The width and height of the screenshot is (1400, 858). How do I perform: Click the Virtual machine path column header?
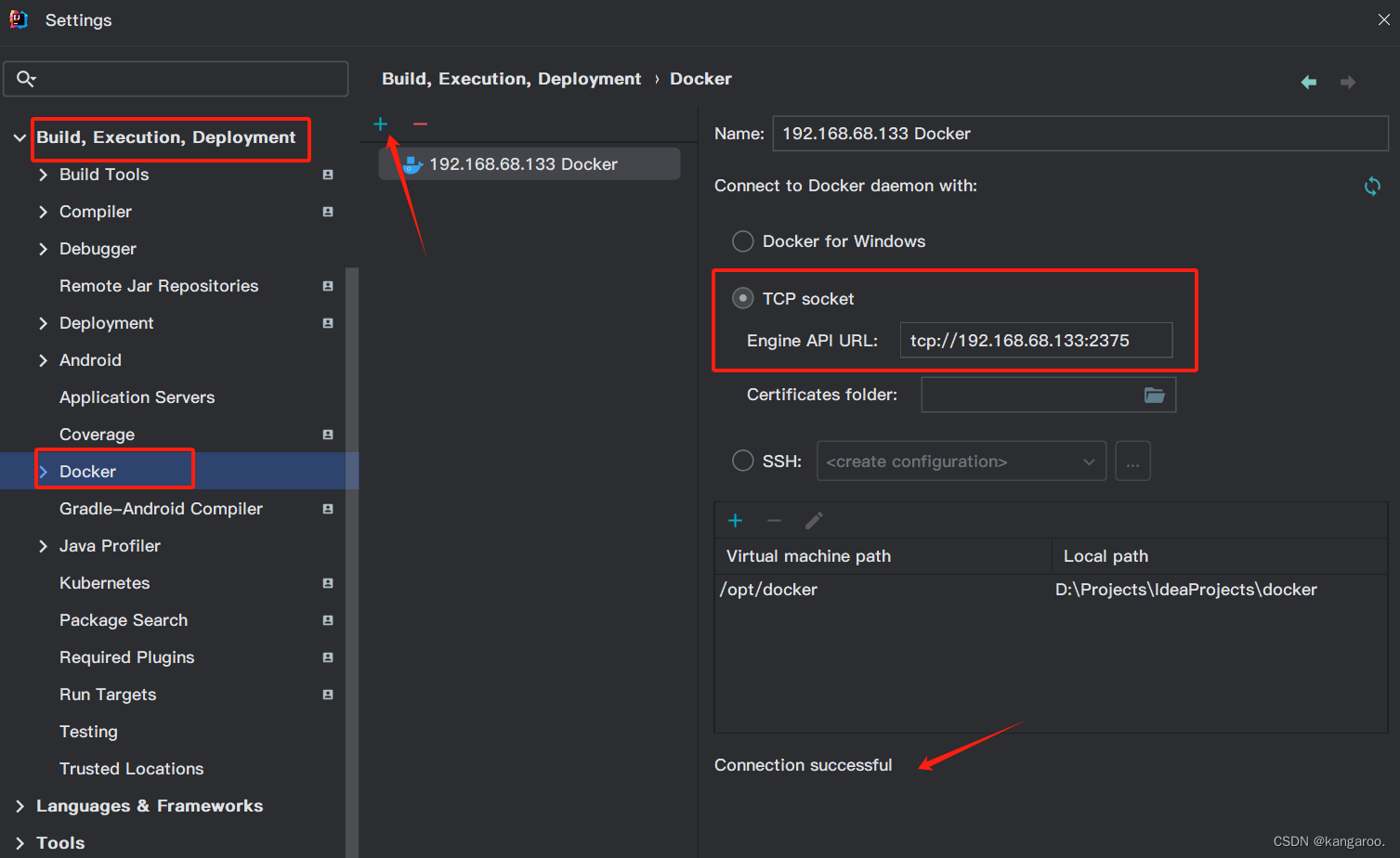click(x=883, y=556)
